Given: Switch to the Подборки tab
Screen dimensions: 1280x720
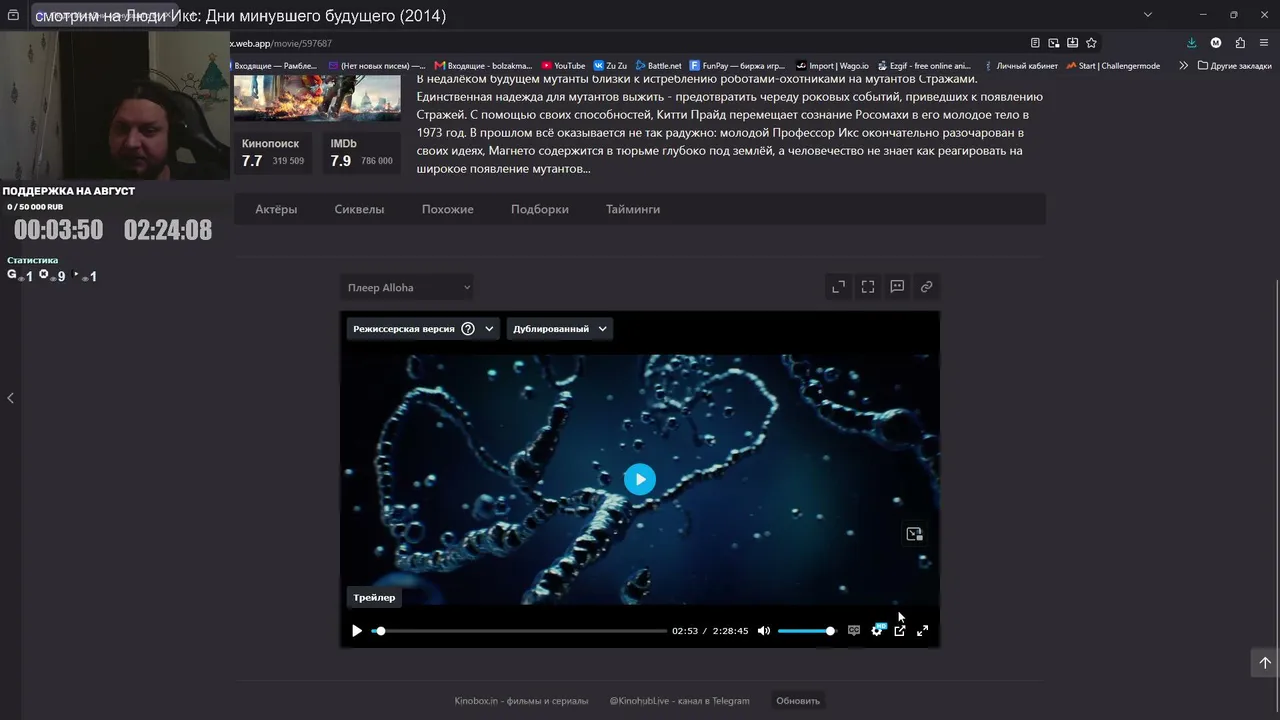Looking at the screenshot, I should point(540,209).
